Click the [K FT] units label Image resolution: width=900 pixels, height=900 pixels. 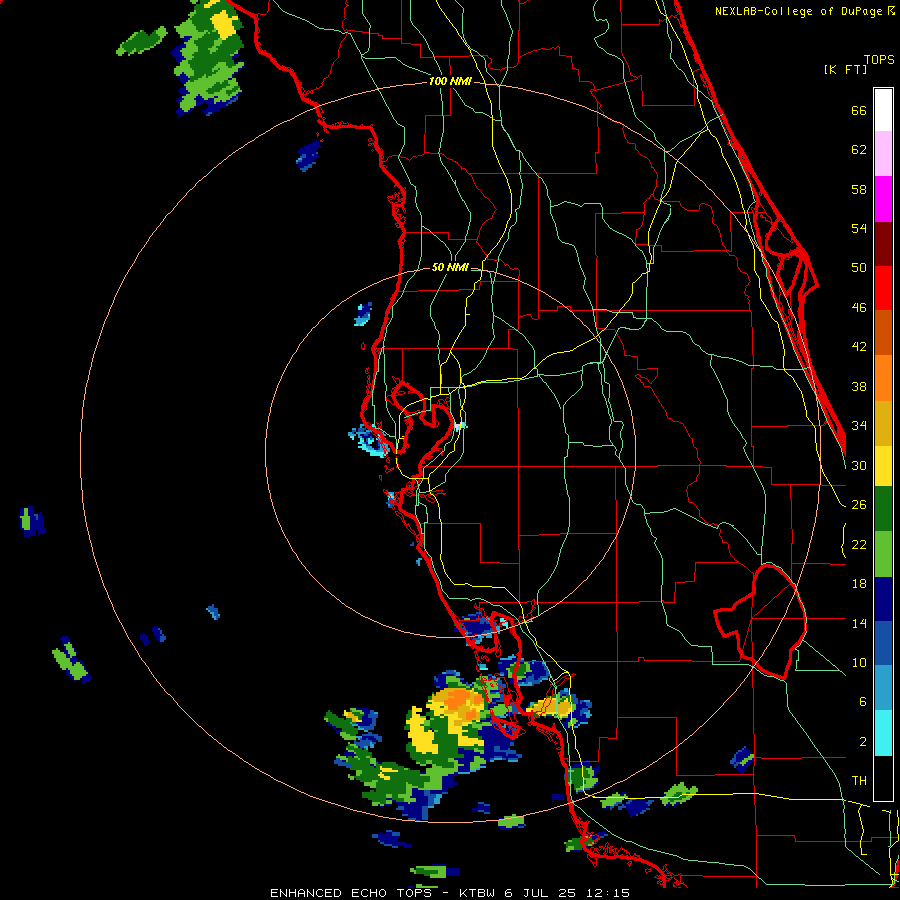[x=845, y=69]
